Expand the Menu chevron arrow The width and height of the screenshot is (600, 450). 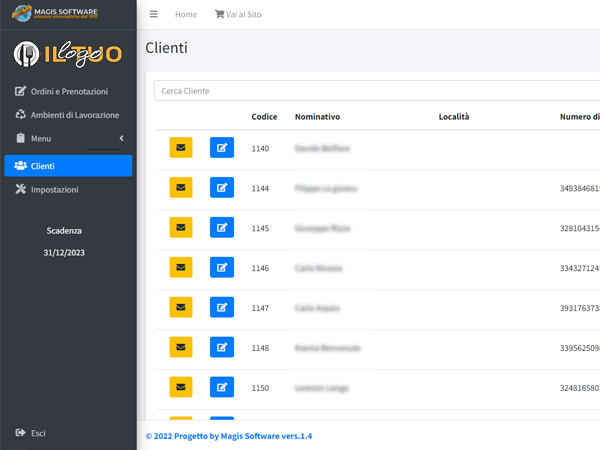[x=121, y=138]
